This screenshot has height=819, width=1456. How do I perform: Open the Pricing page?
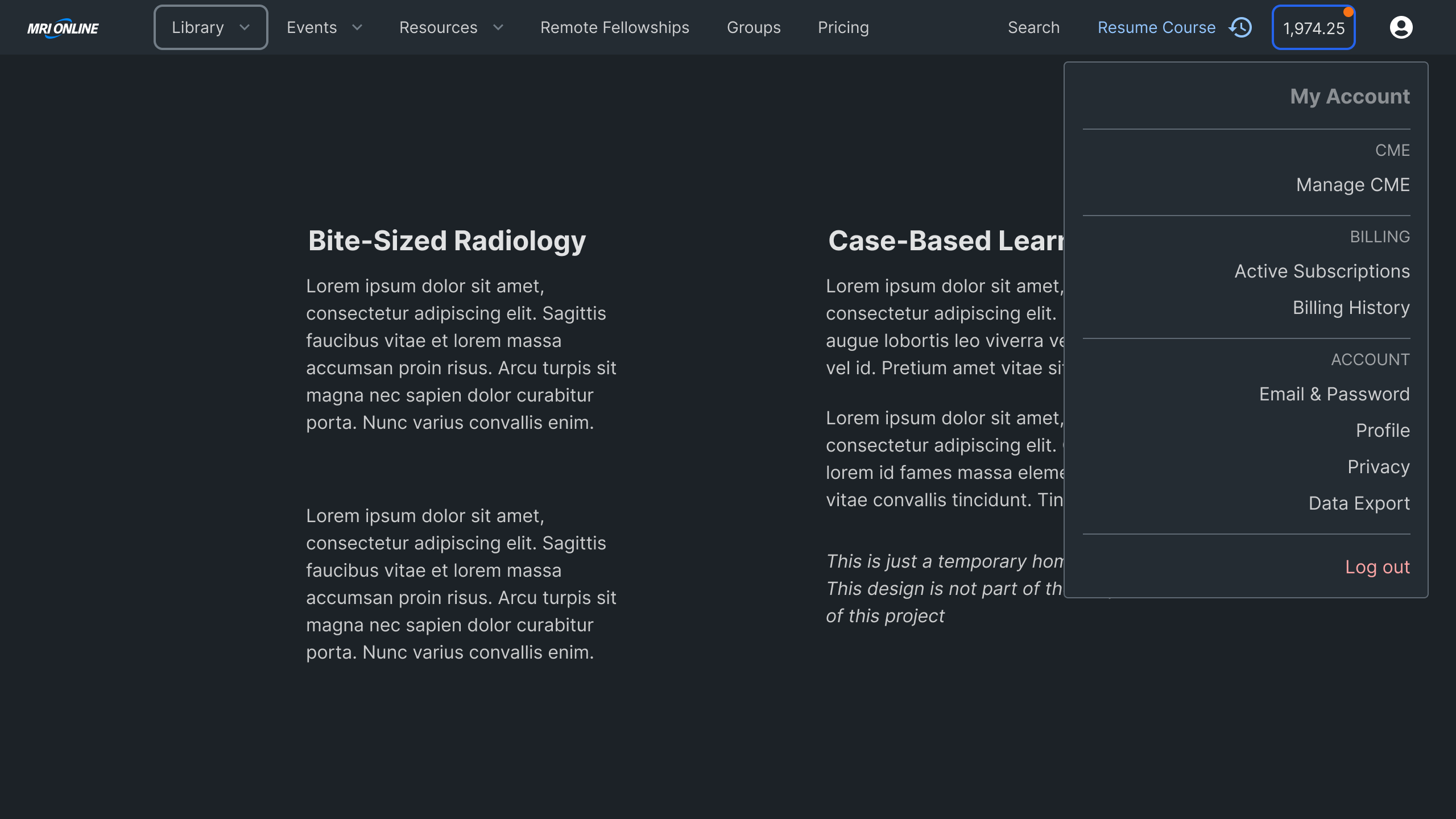843,27
